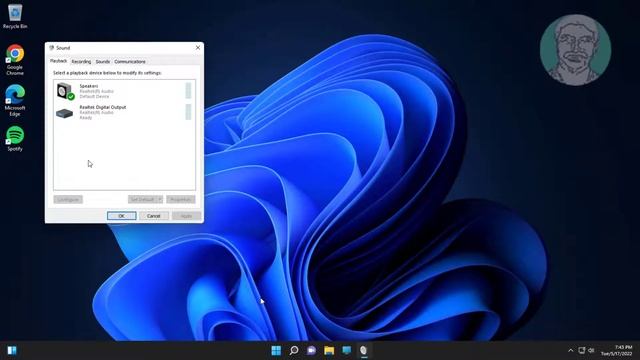Switch to the Recording tab
The image size is (640, 360).
(x=81, y=62)
